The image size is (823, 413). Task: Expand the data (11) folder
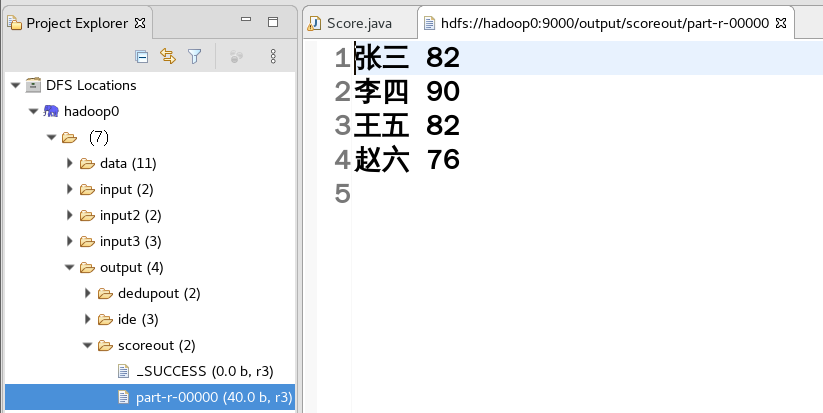coord(69,163)
